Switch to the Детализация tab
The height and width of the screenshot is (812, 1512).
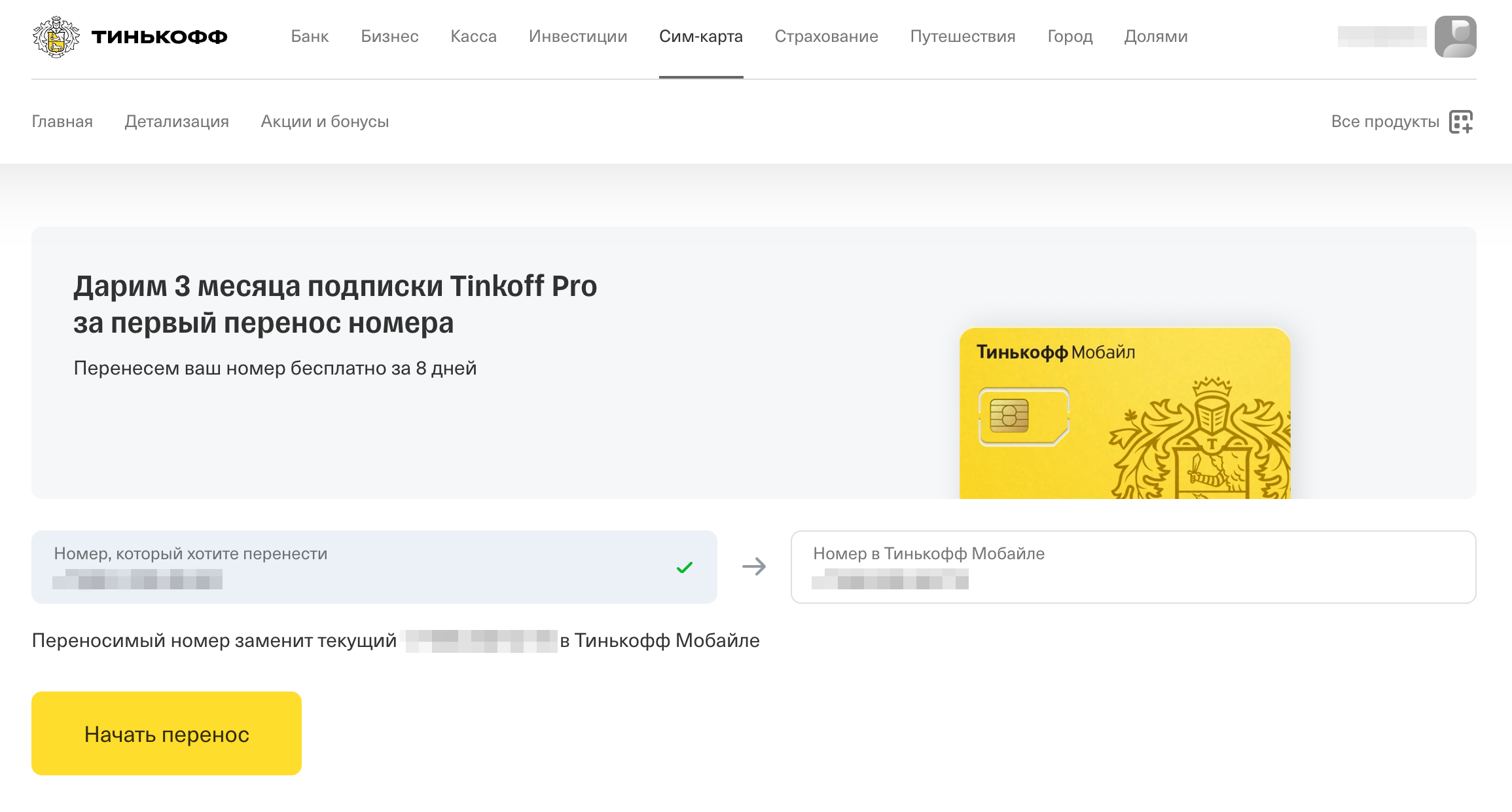(x=177, y=122)
